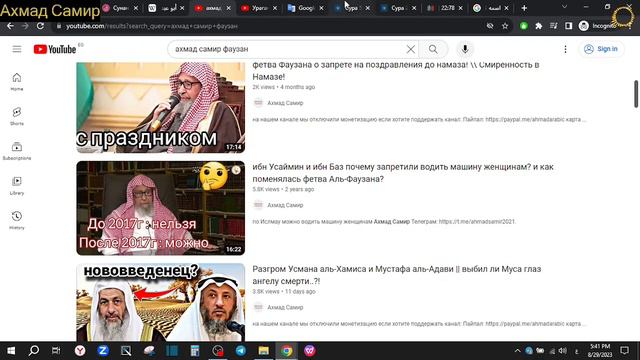The image size is (640, 360).
Task: Click the Incognito profile indicator
Action: [598, 26]
